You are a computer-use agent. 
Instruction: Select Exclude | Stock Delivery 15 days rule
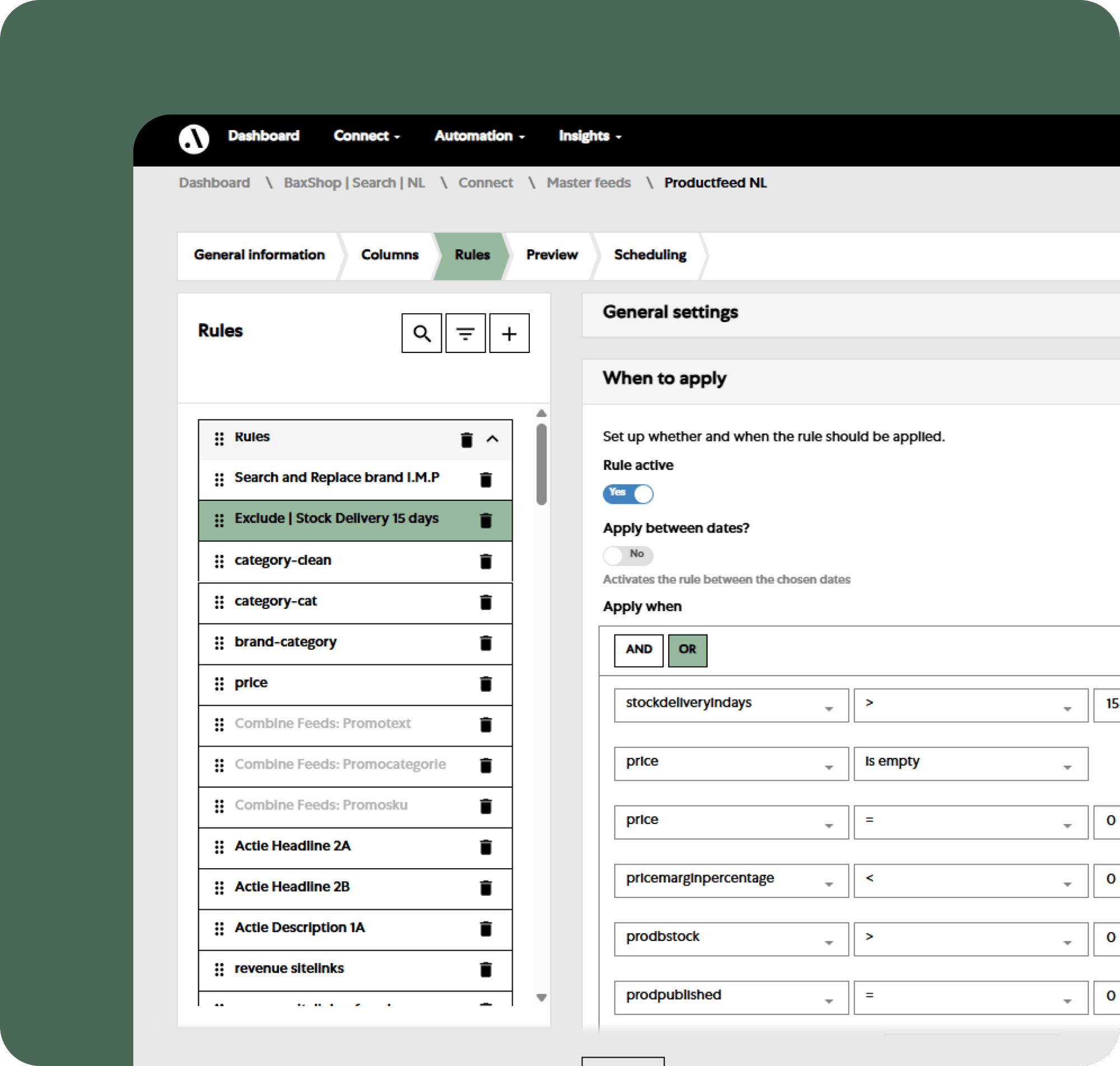(x=355, y=520)
